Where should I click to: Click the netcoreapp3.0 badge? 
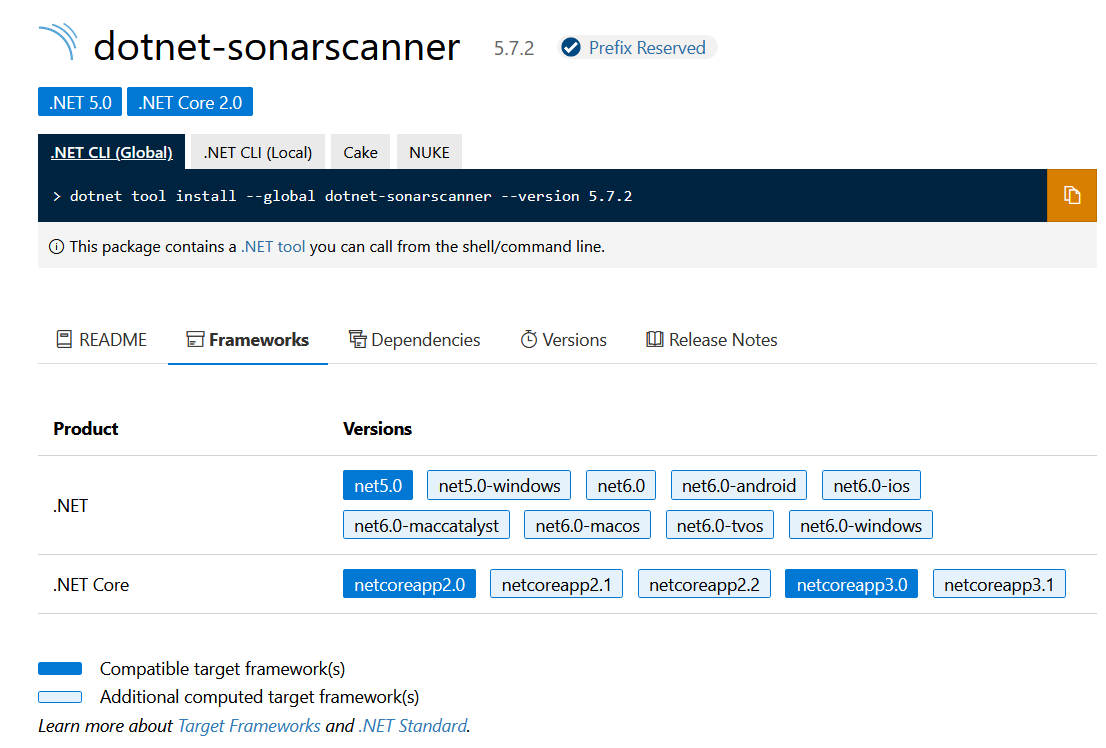(851, 584)
